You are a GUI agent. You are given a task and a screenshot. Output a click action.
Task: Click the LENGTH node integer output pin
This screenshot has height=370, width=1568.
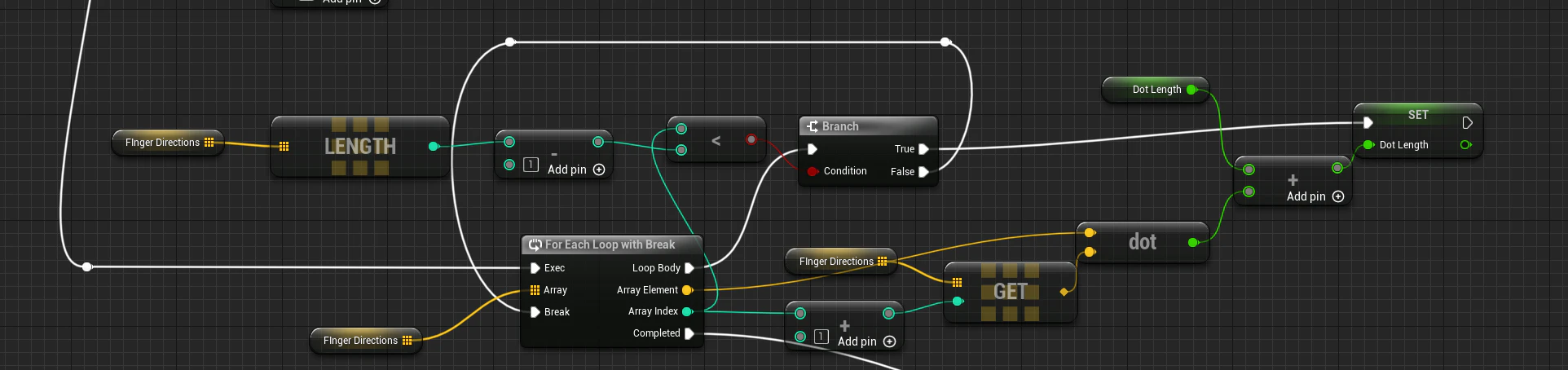[x=434, y=146]
